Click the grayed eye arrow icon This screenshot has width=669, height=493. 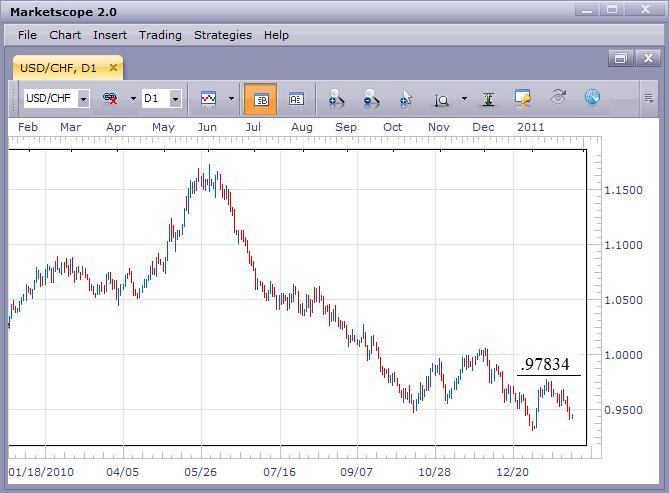tap(558, 97)
